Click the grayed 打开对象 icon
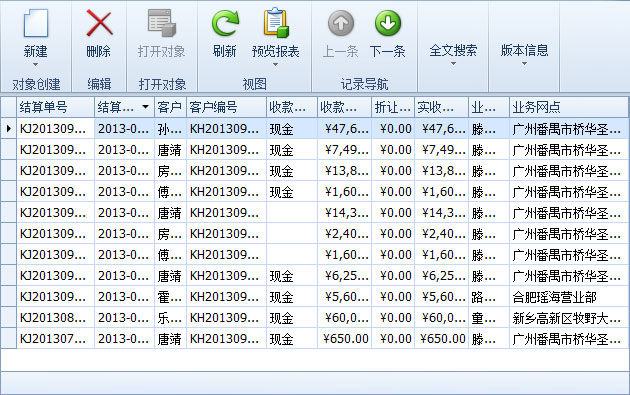The height and width of the screenshot is (395, 630). tap(162, 23)
